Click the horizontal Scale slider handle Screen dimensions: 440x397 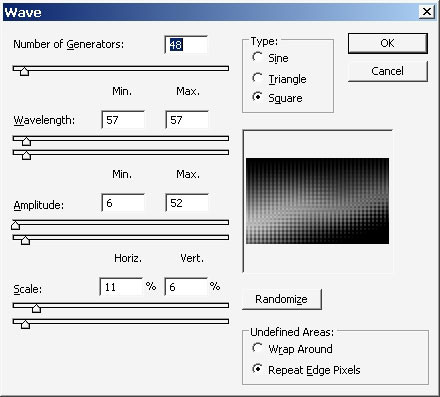coord(36,308)
